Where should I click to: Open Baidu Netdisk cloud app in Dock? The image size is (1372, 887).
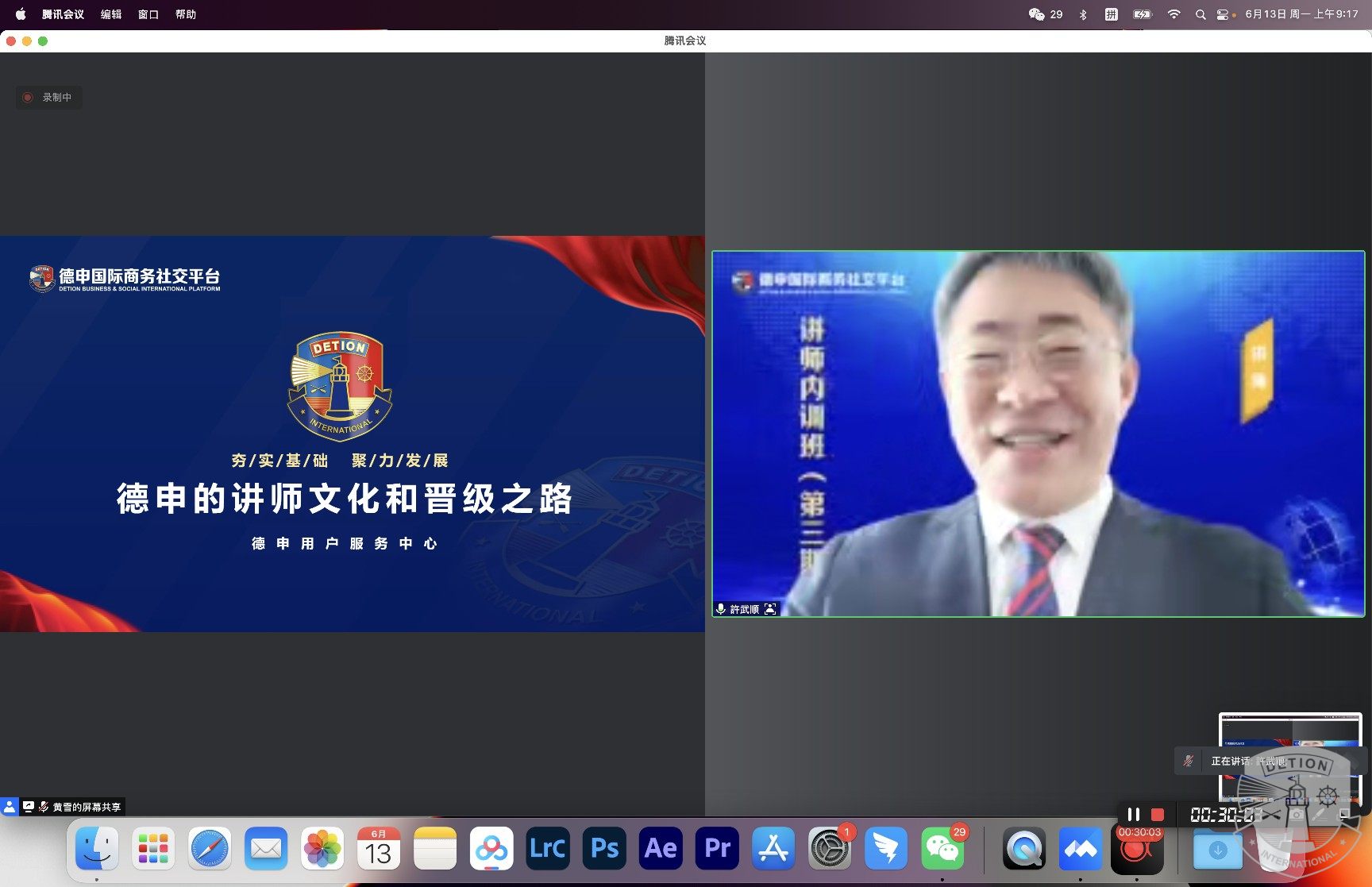pyautogui.click(x=491, y=849)
